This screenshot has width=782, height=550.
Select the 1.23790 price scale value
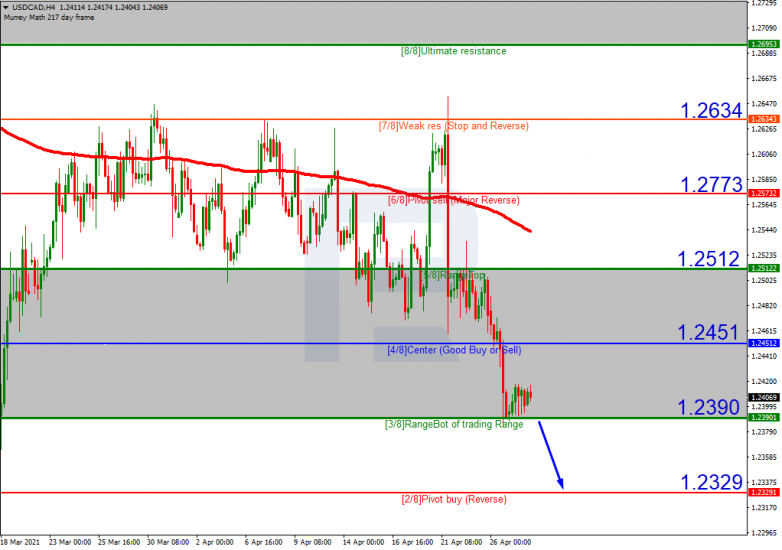[764, 432]
